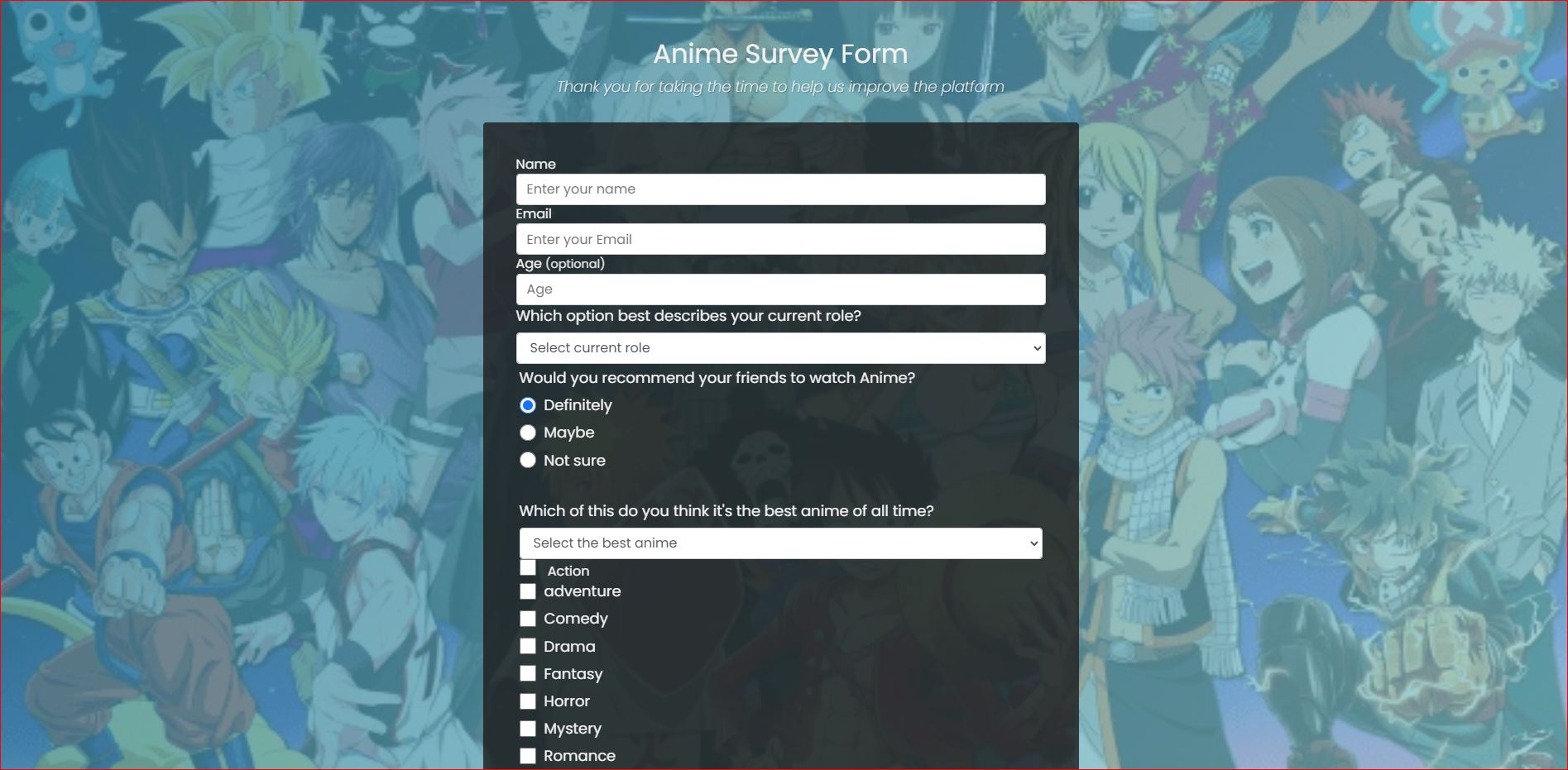
Task: Click the Anime Survey Form title
Action: click(780, 55)
